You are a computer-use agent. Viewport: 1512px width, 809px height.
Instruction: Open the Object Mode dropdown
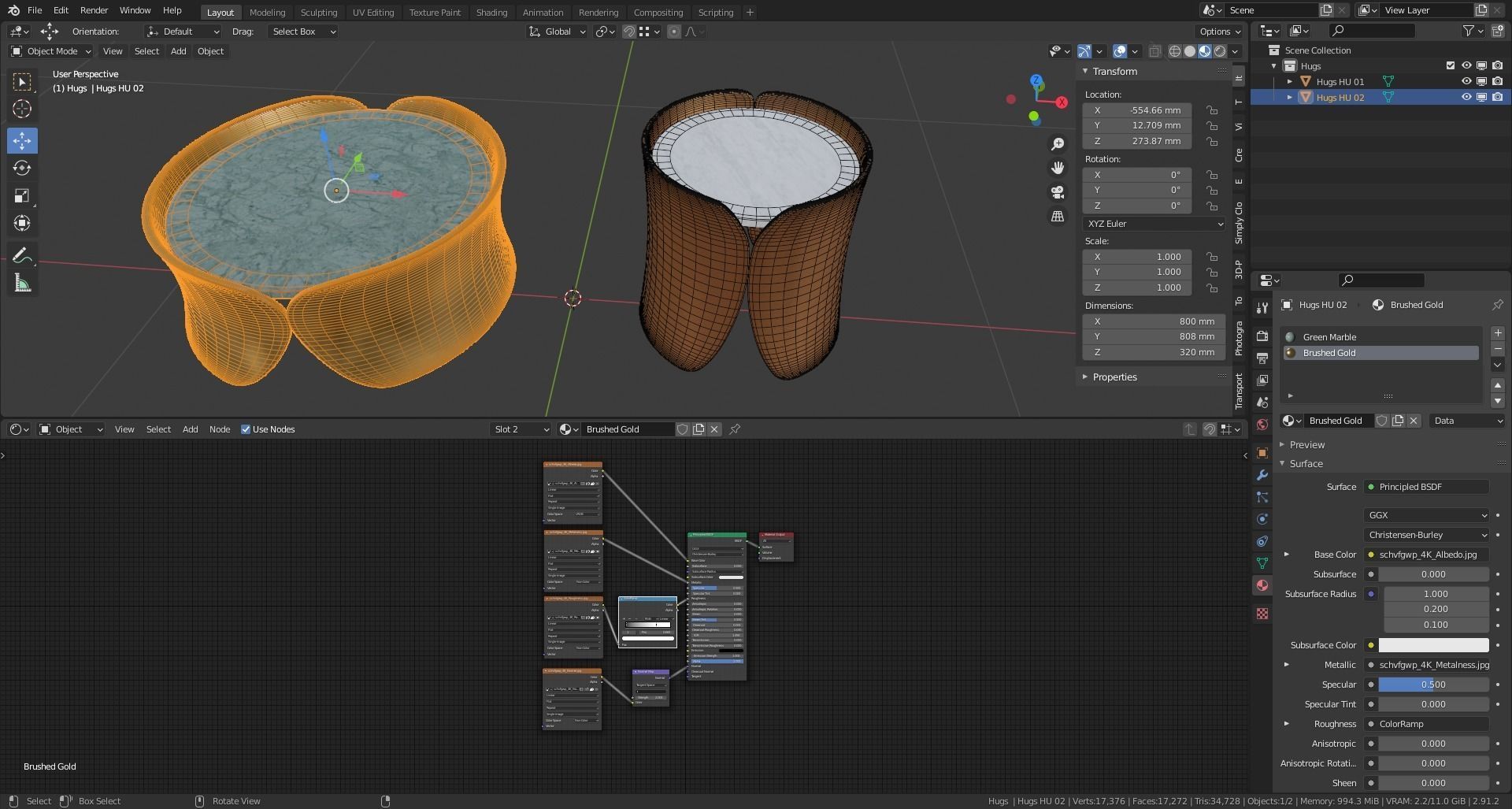[51, 51]
